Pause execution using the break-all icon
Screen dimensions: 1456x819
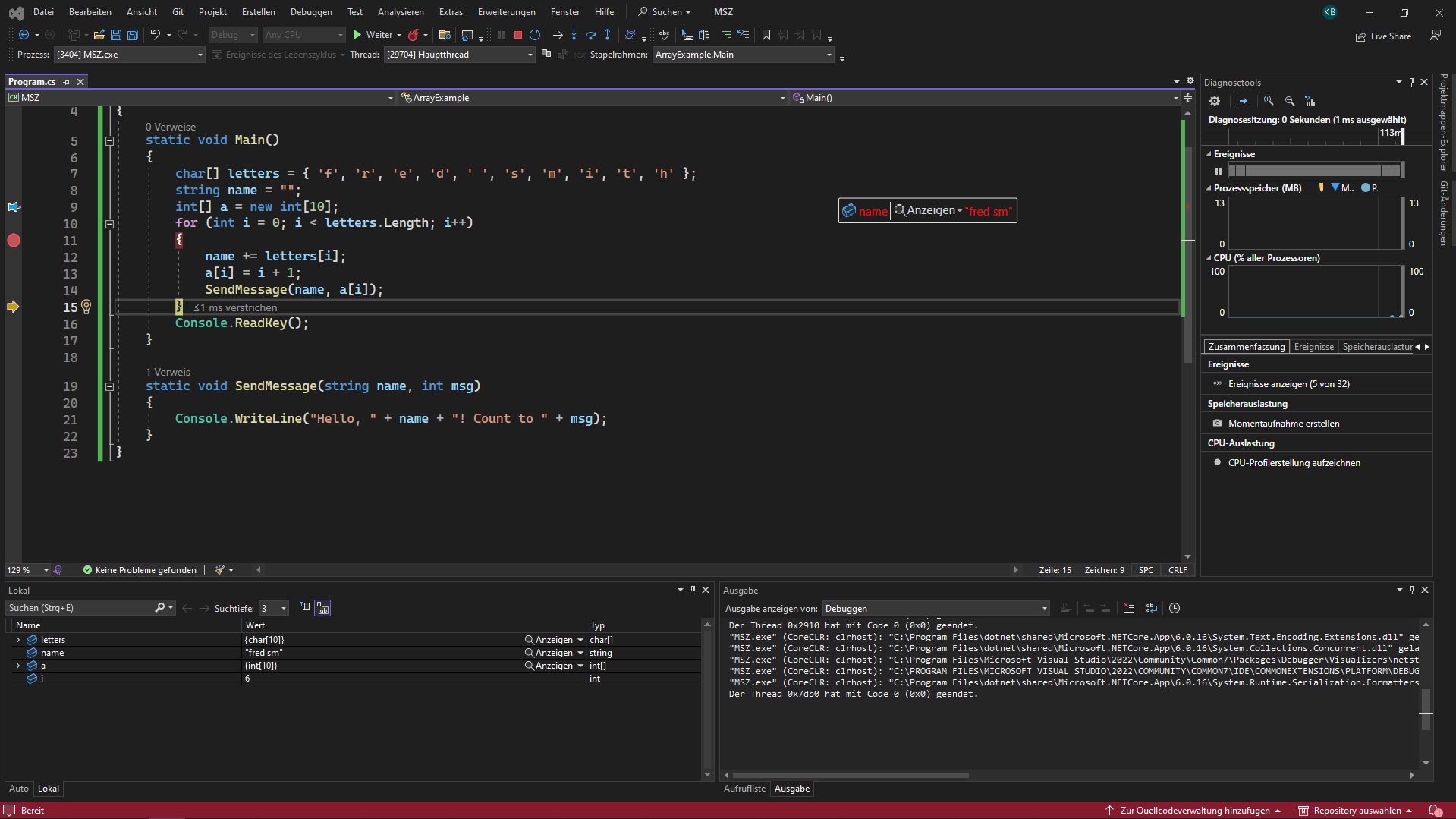[501, 35]
